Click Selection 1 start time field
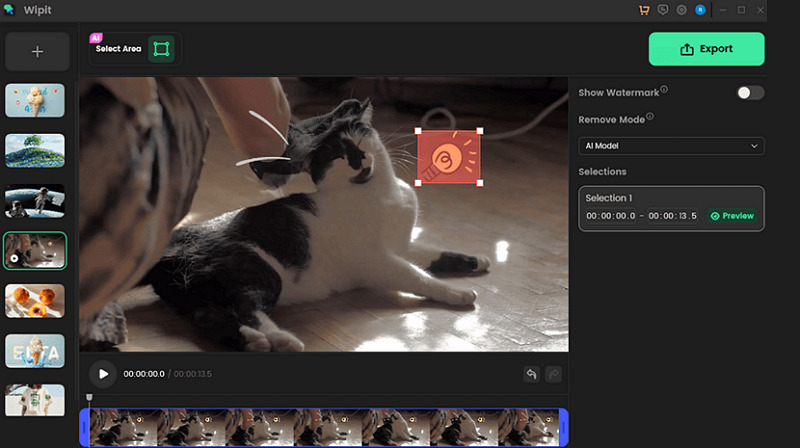 pyautogui.click(x=611, y=216)
